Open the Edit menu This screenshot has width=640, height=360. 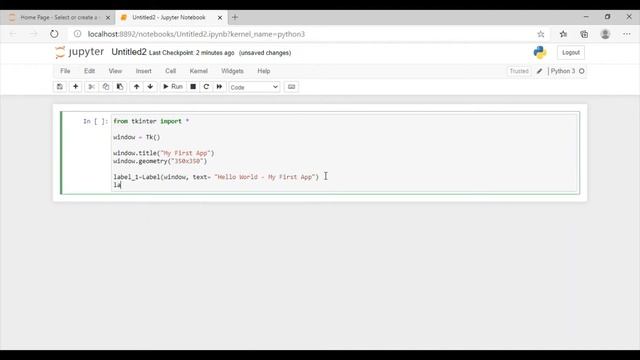89,71
